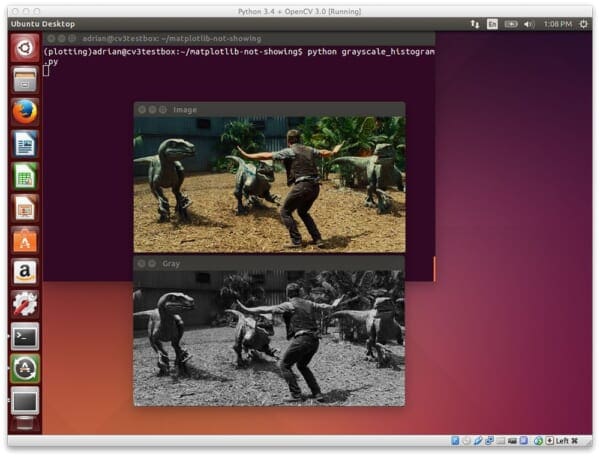
Task: Launch Firefox web browser
Action: click(25, 111)
